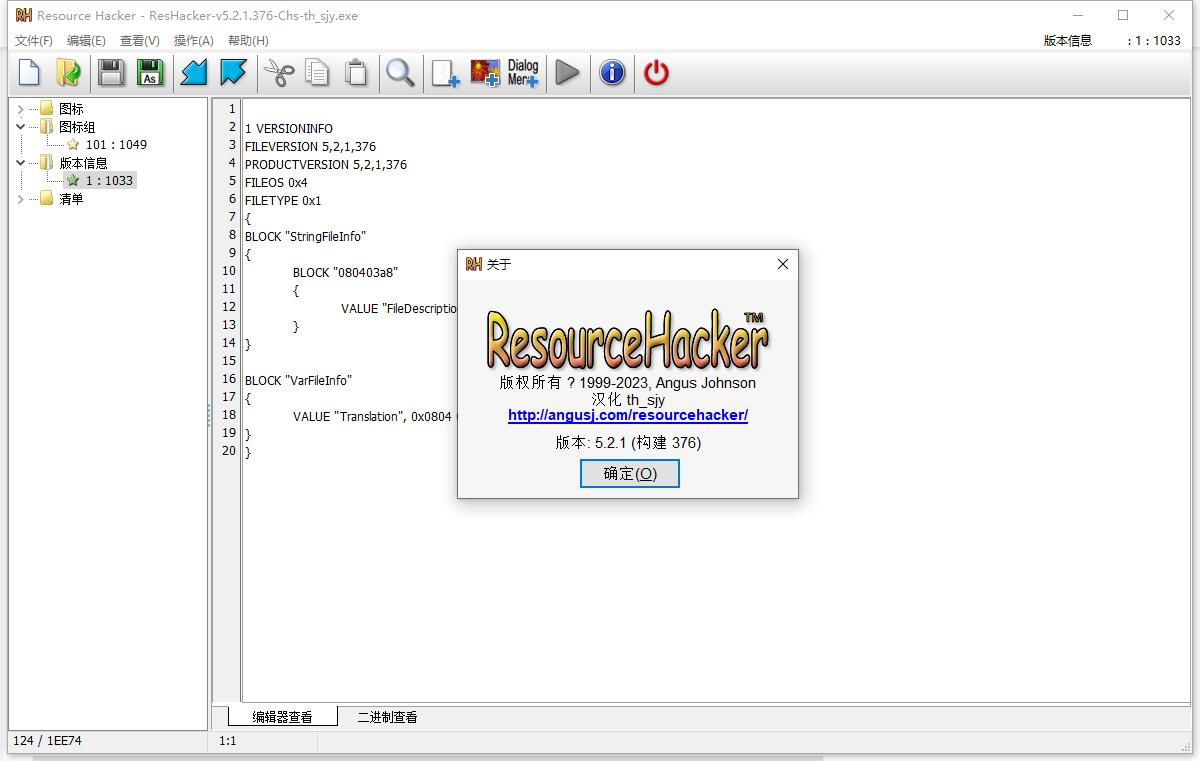
Task: Click the Save As floppy icon
Action: [x=150, y=73]
